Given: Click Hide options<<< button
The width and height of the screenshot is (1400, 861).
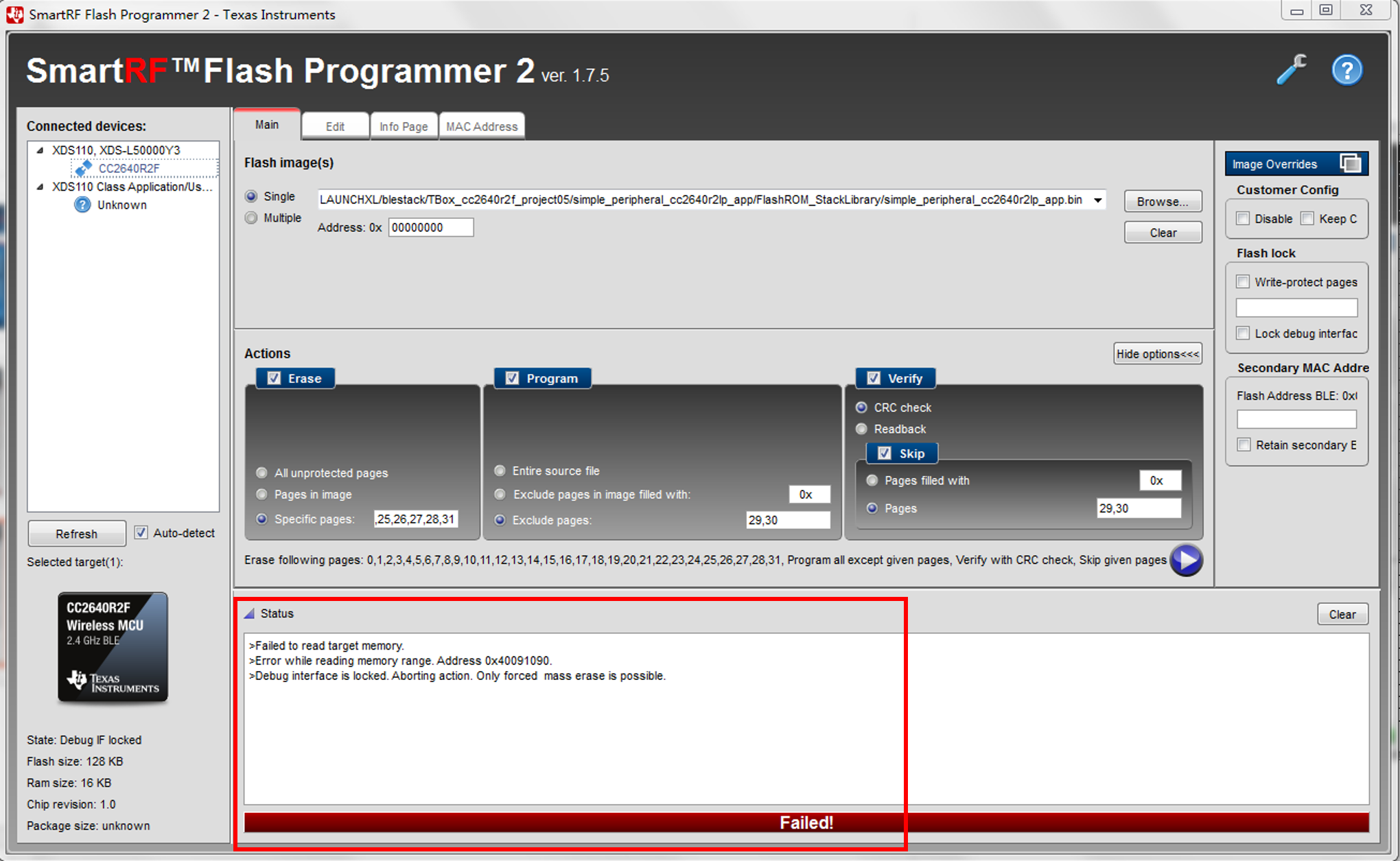Looking at the screenshot, I should point(1158,353).
